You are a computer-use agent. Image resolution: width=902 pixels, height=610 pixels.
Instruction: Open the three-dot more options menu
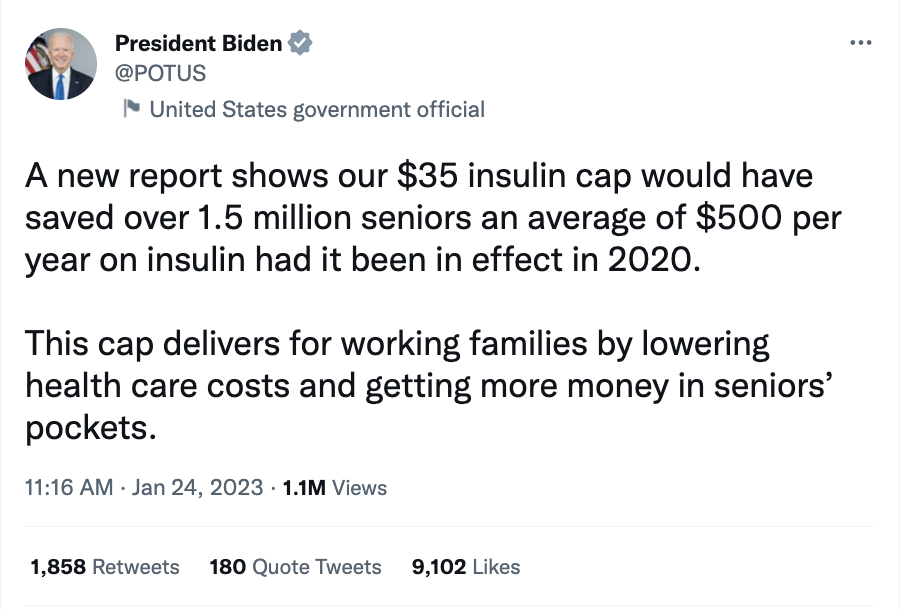(861, 43)
